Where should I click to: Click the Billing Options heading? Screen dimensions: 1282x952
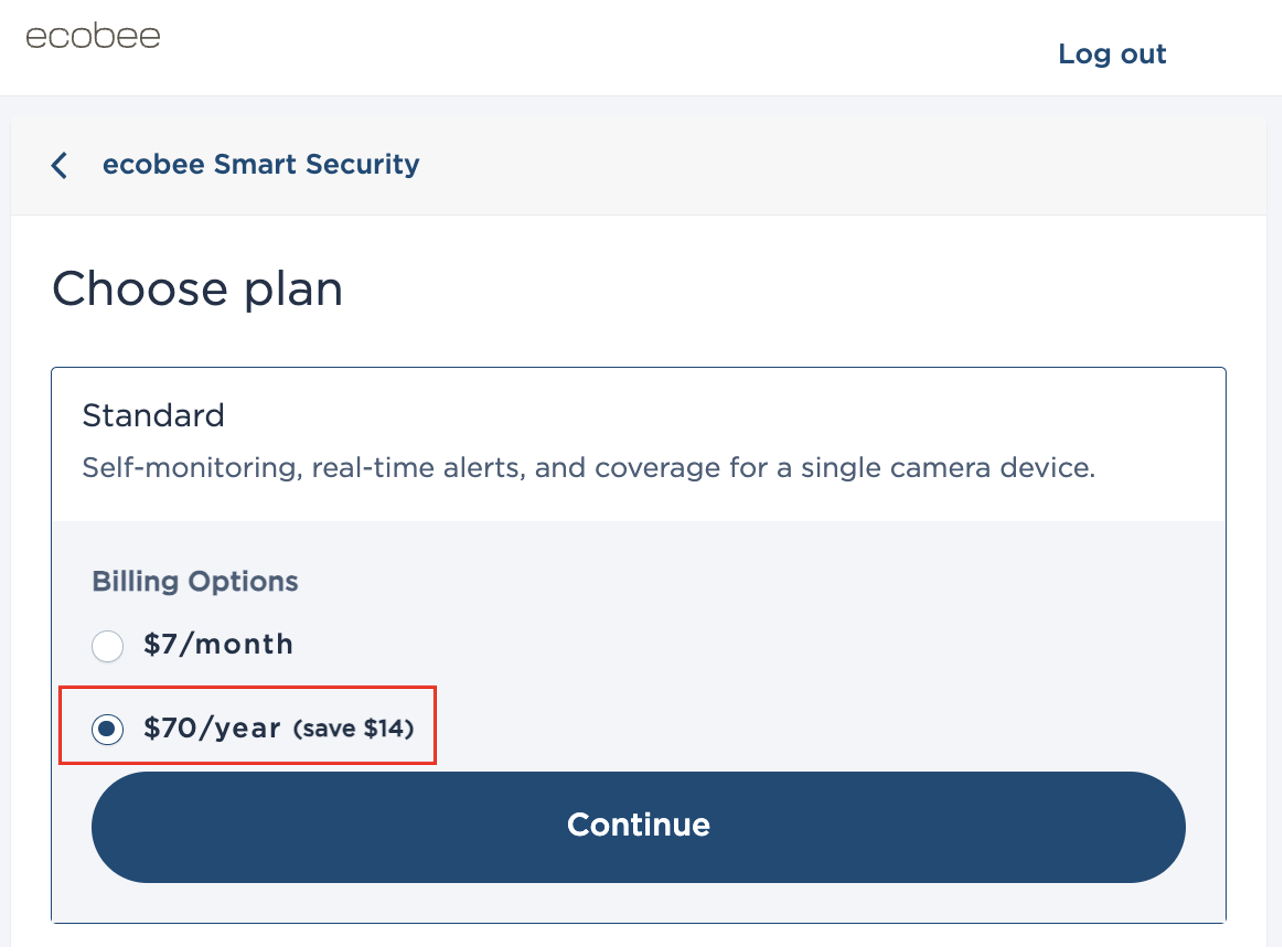point(195,581)
